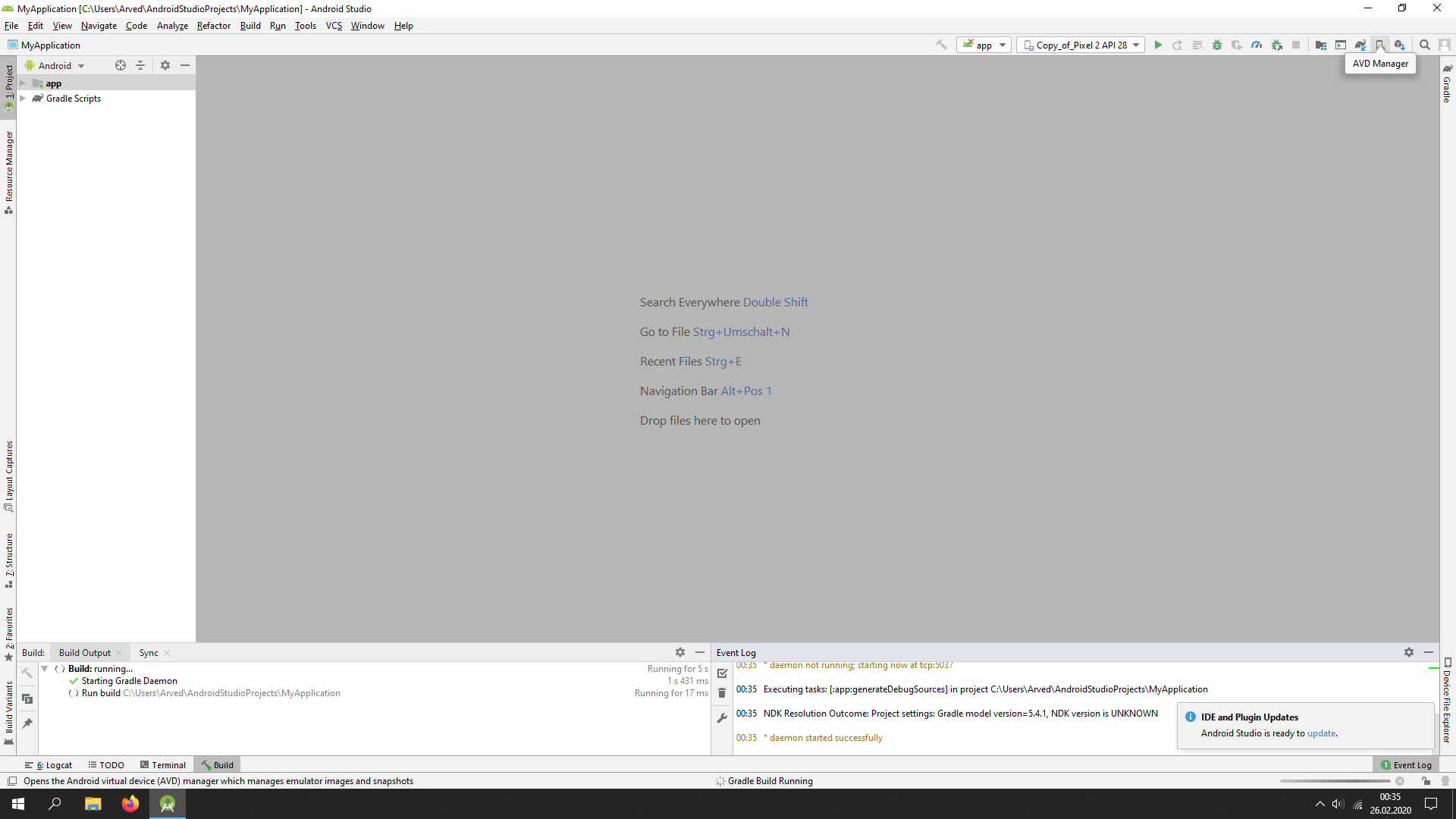The width and height of the screenshot is (1456, 819).
Task: Switch to the Sync tab in Build panel
Action: (149, 652)
